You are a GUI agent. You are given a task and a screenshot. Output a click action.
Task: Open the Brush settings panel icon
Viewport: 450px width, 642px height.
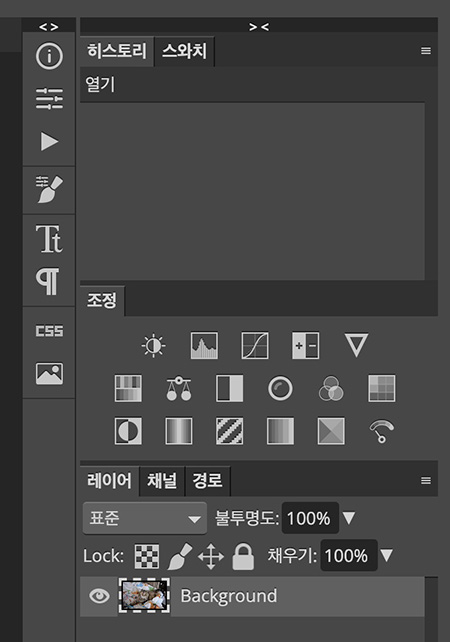tap(49, 189)
